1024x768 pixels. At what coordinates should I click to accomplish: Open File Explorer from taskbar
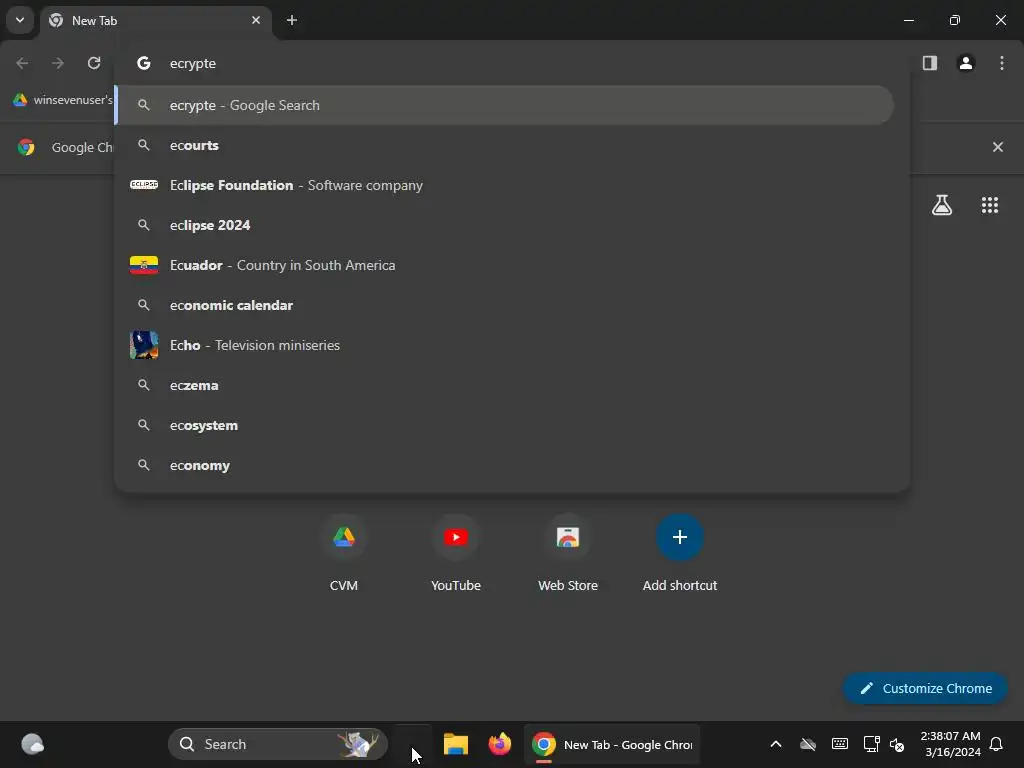(x=456, y=744)
